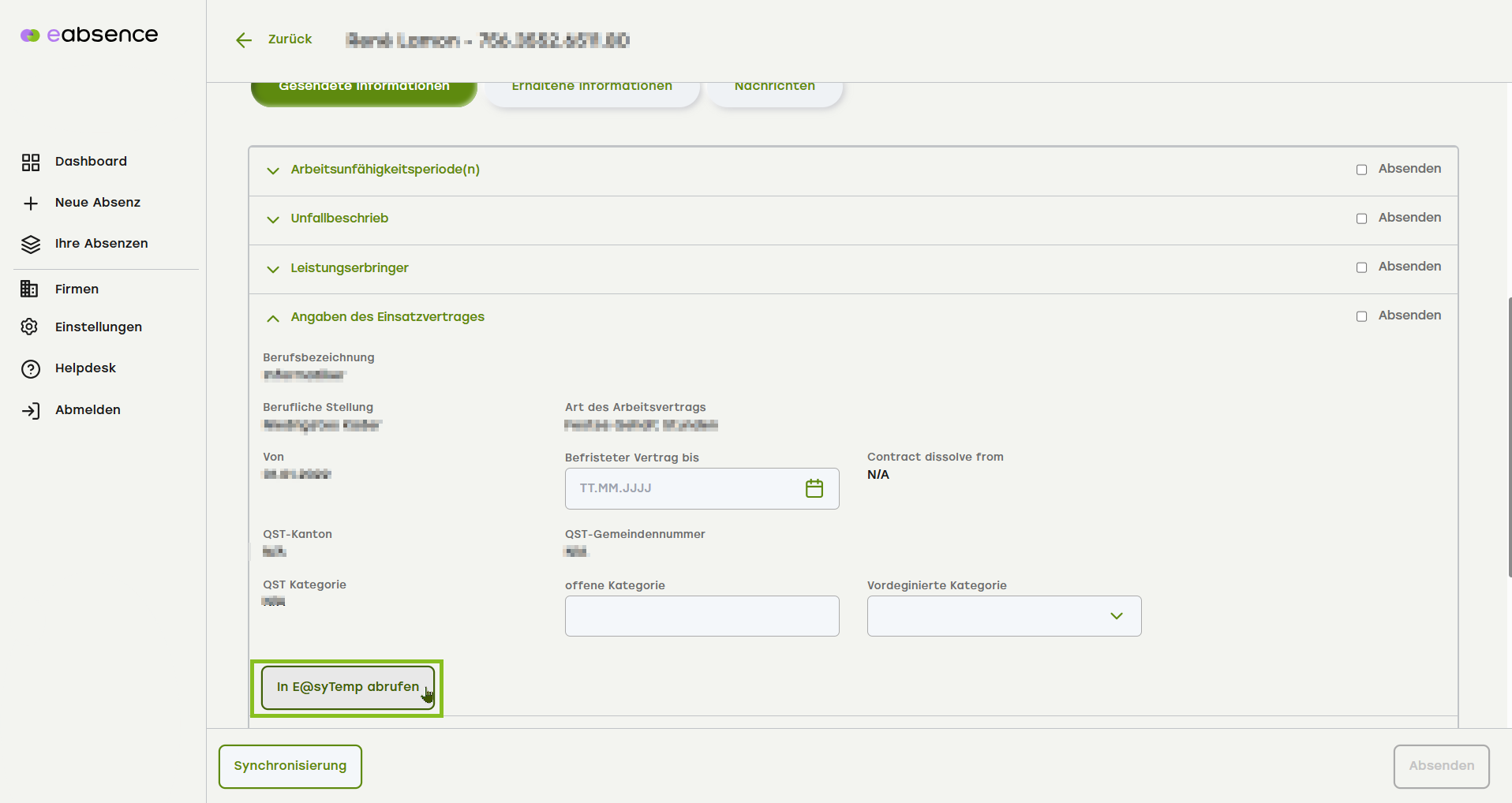The width and height of the screenshot is (1512, 803).
Task: Open Einstellungen gear icon
Action: coord(30,327)
